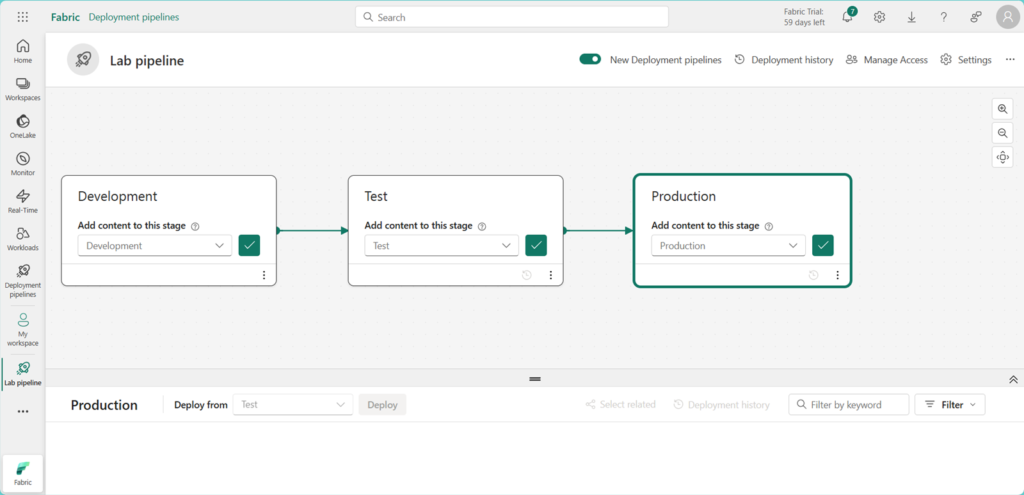Open the app launcher grid icon
The image size is (1024, 495).
pyautogui.click(x=23, y=17)
